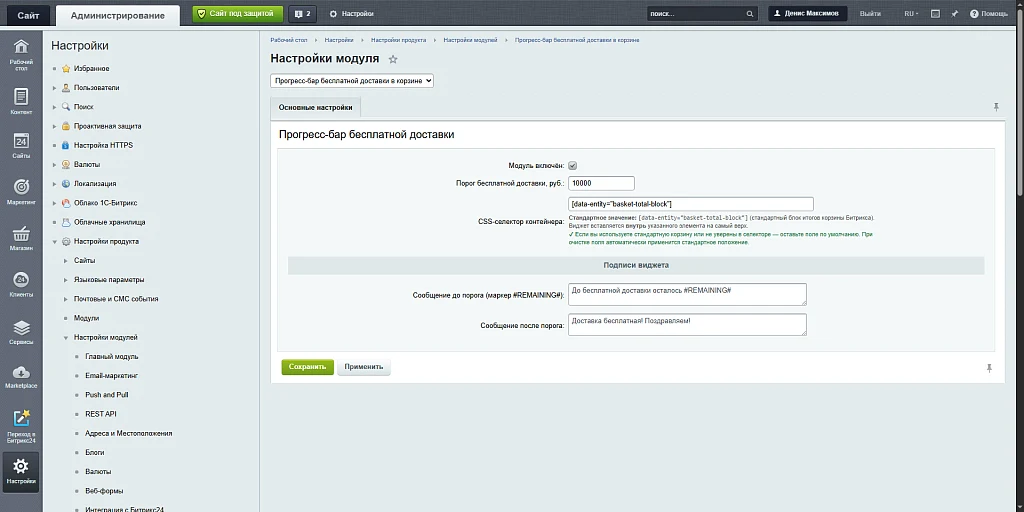Open Помощь help in top bar
The image size is (1024, 512).
pos(989,14)
